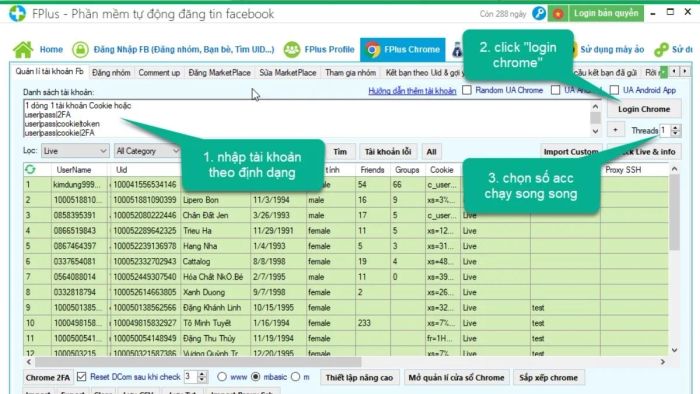This screenshot has width=700, height=394.
Task: Click the Vietnam flag language icon
Action: pos(558,13)
